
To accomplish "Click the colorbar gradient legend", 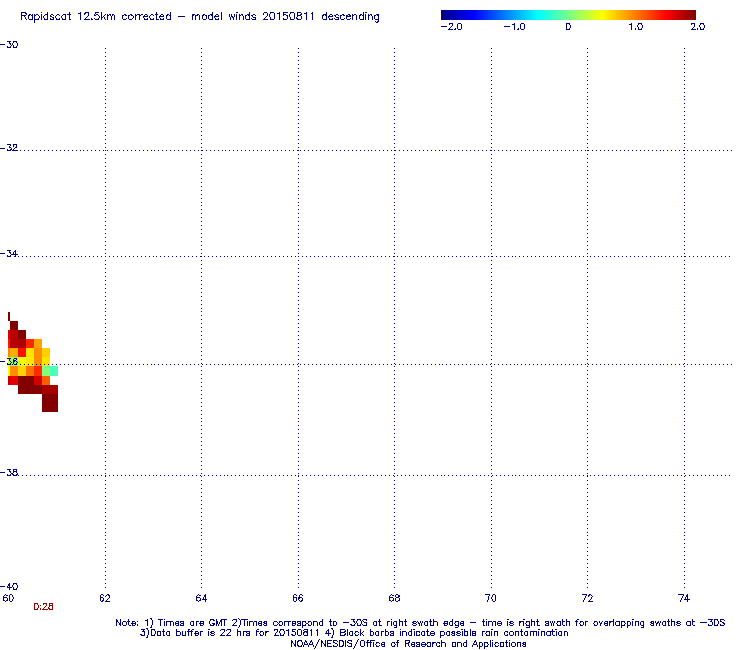I will (568, 15).
